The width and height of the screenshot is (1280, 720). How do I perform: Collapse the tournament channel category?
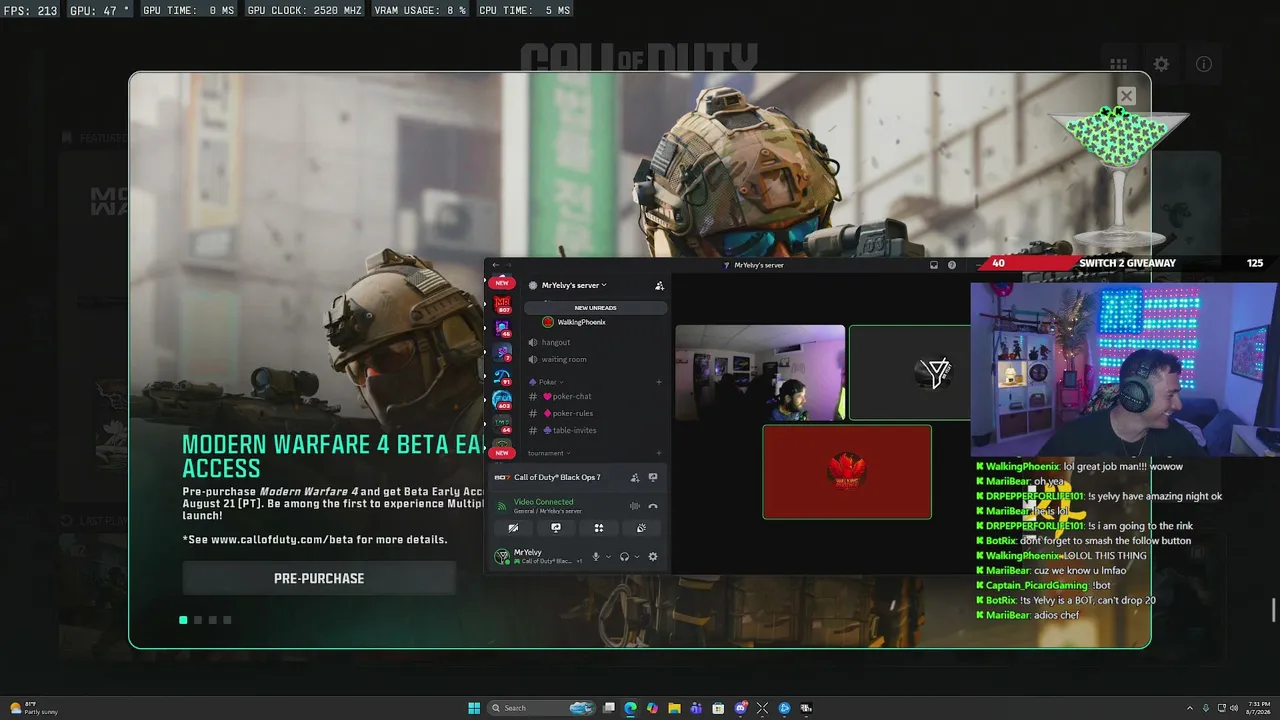pyautogui.click(x=548, y=453)
